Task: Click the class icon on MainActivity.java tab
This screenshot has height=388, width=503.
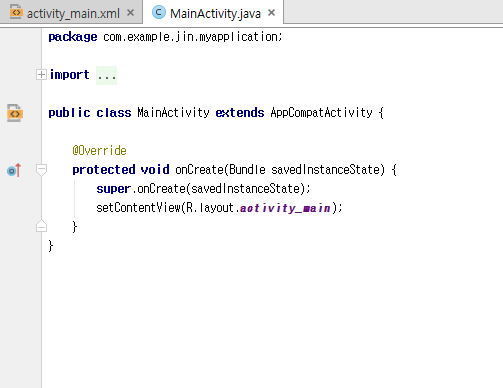Action: (159, 12)
